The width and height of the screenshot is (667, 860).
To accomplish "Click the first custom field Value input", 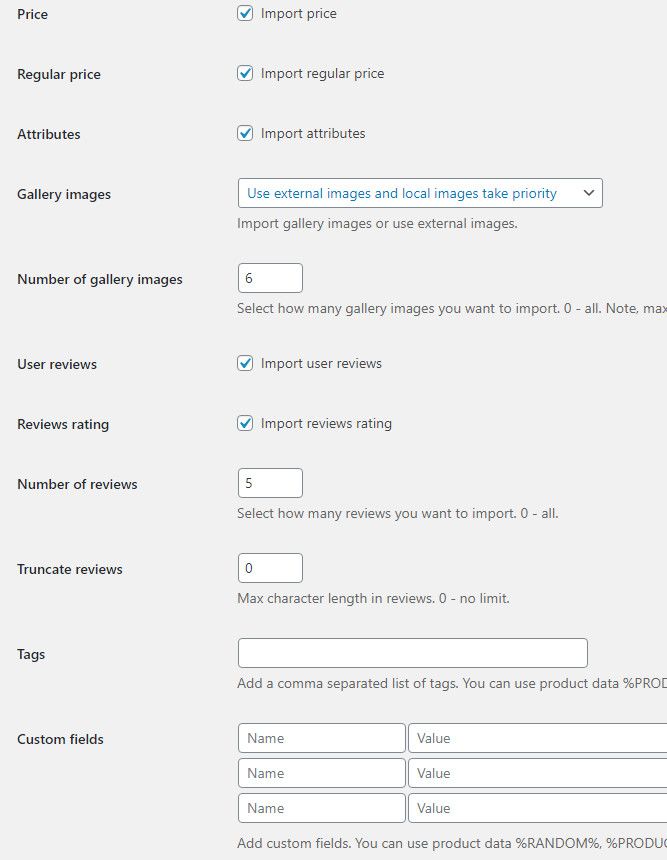I will coord(537,738).
